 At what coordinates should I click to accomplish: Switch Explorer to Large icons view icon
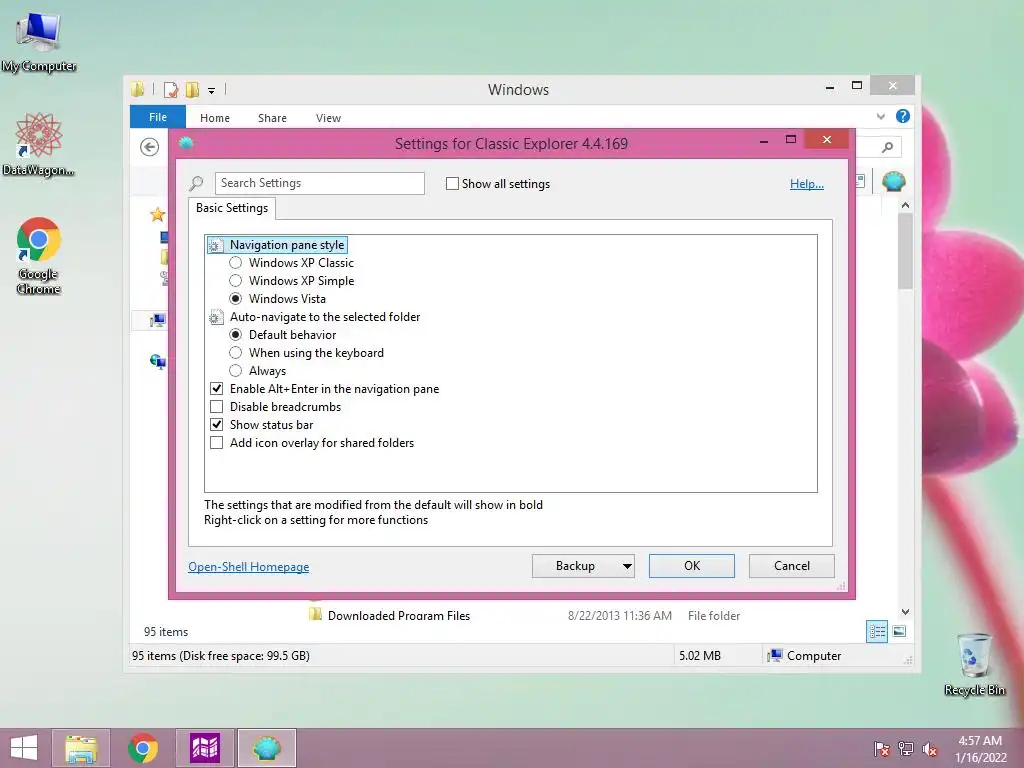[x=899, y=631]
